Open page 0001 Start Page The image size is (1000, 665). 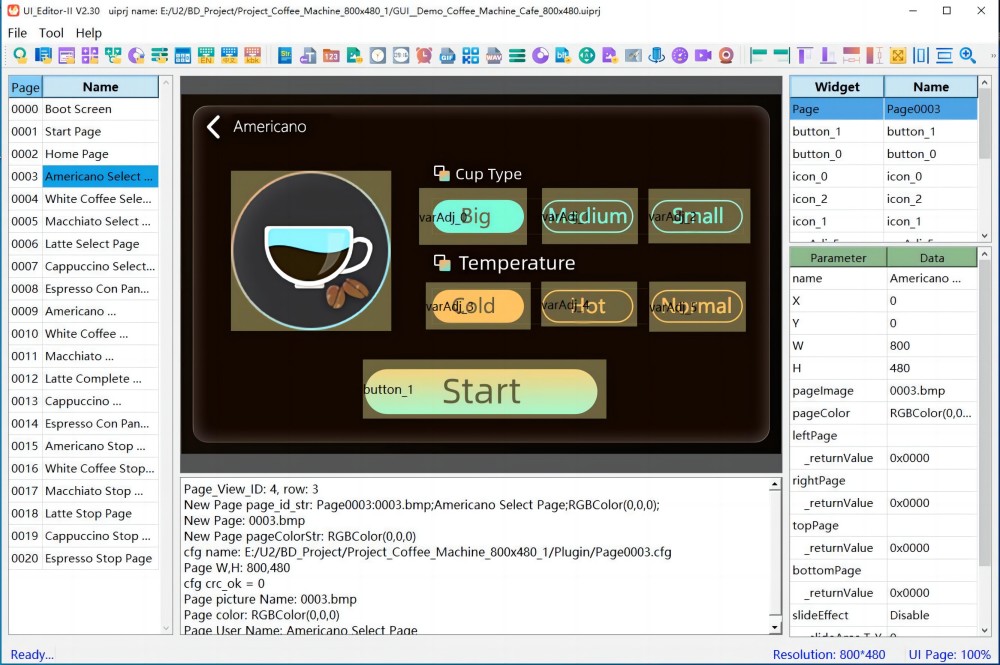(x=84, y=131)
